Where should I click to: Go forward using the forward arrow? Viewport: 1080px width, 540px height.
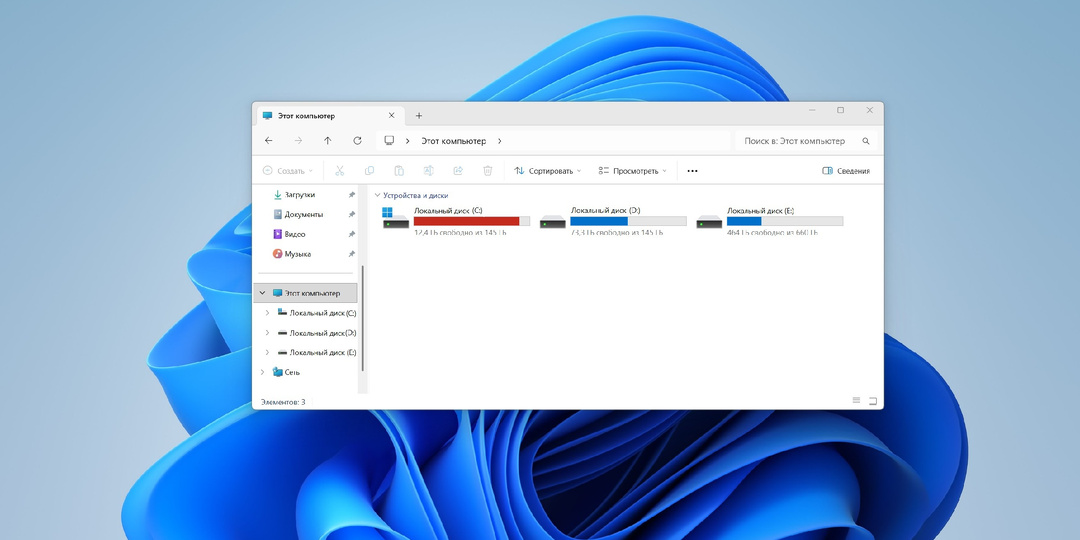click(298, 141)
